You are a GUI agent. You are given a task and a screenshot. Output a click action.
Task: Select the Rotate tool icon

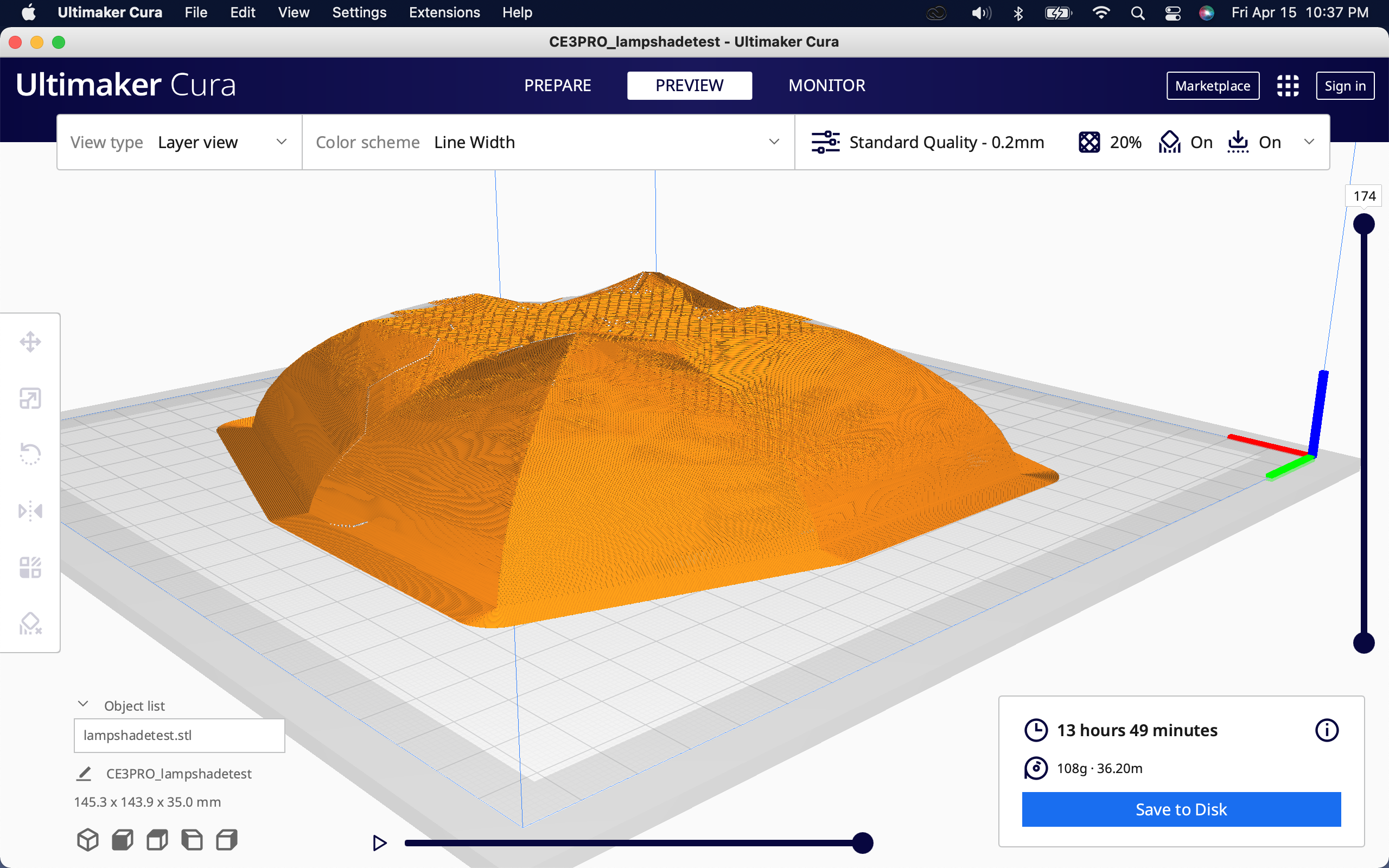(29, 455)
